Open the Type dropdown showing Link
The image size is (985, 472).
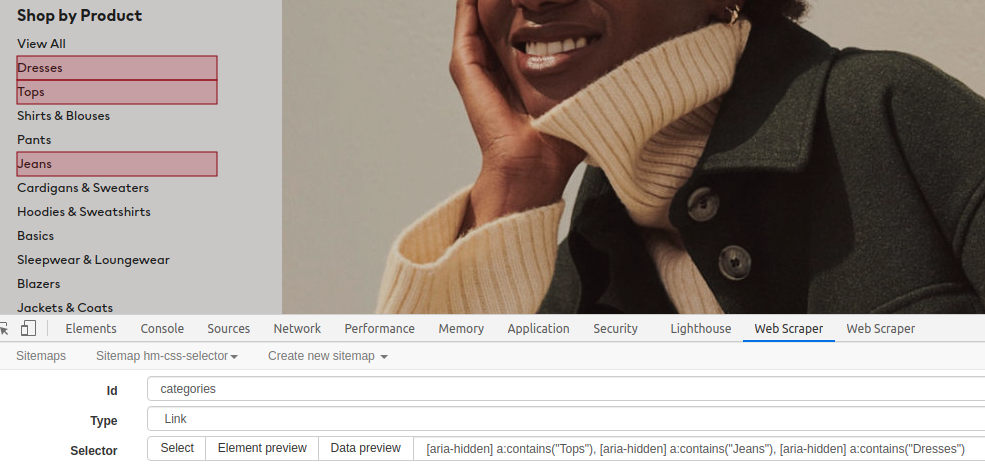(565, 419)
